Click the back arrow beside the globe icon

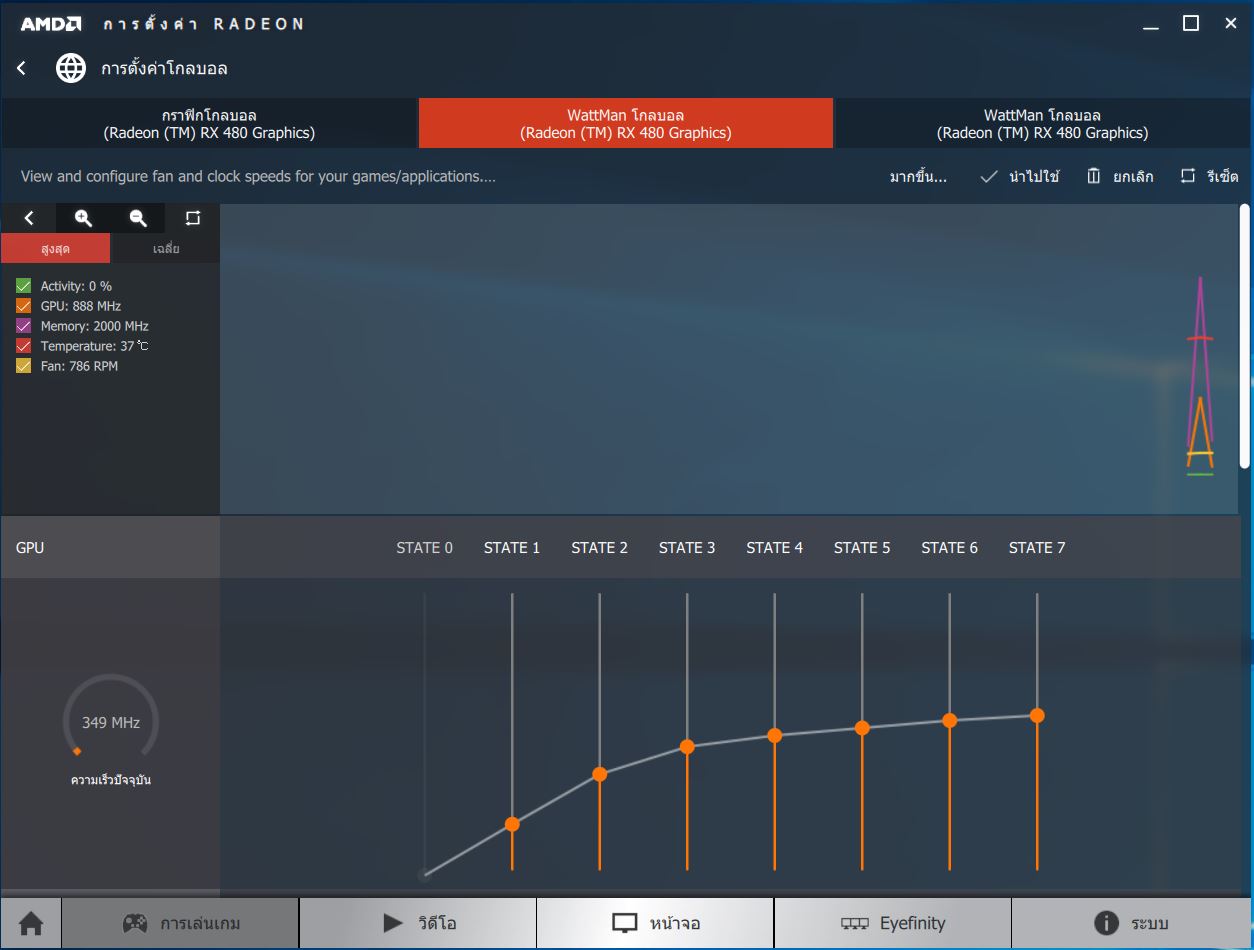tap(22, 68)
